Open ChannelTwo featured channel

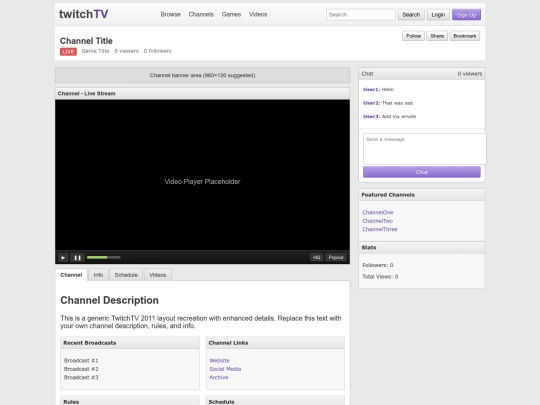377,221
